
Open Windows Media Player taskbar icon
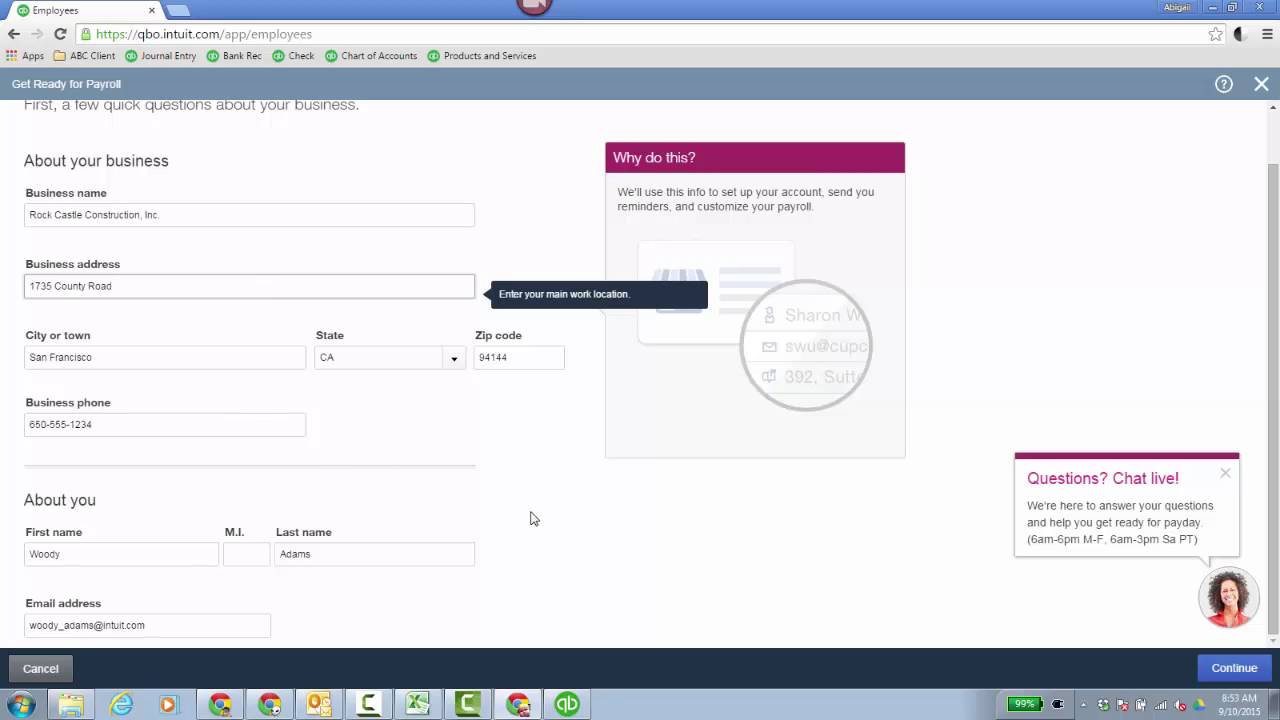(x=169, y=704)
